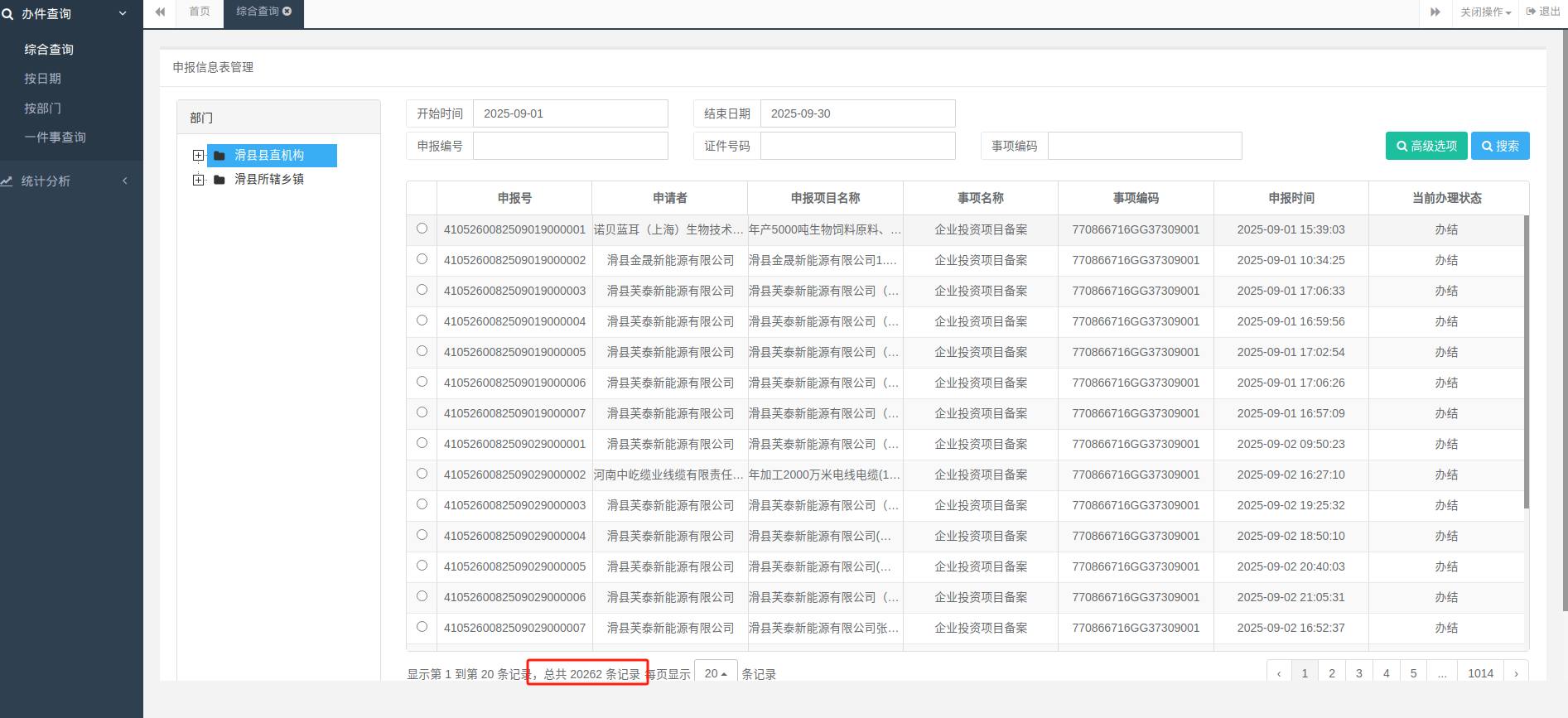Viewport: 1568px width, 718px height.
Task: Expand the 滑县县直机构 tree node
Action: coord(198,156)
